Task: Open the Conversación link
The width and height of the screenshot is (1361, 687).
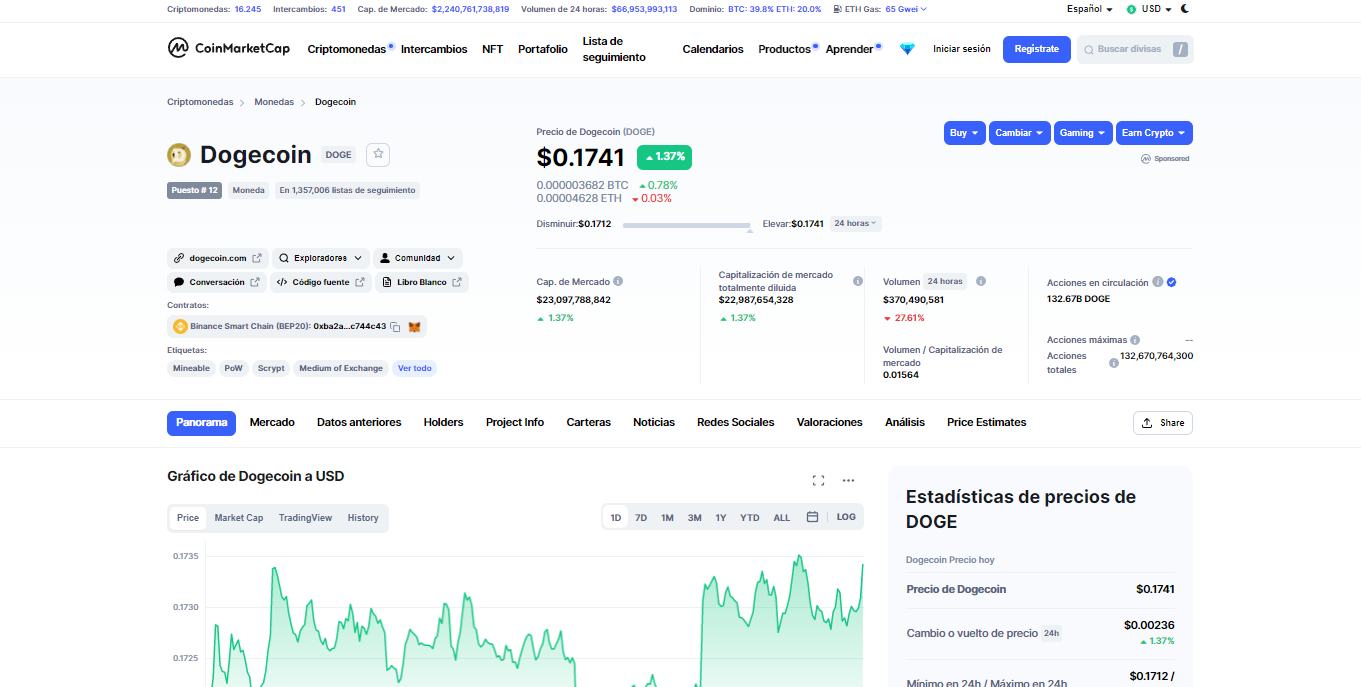Action: (217, 283)
